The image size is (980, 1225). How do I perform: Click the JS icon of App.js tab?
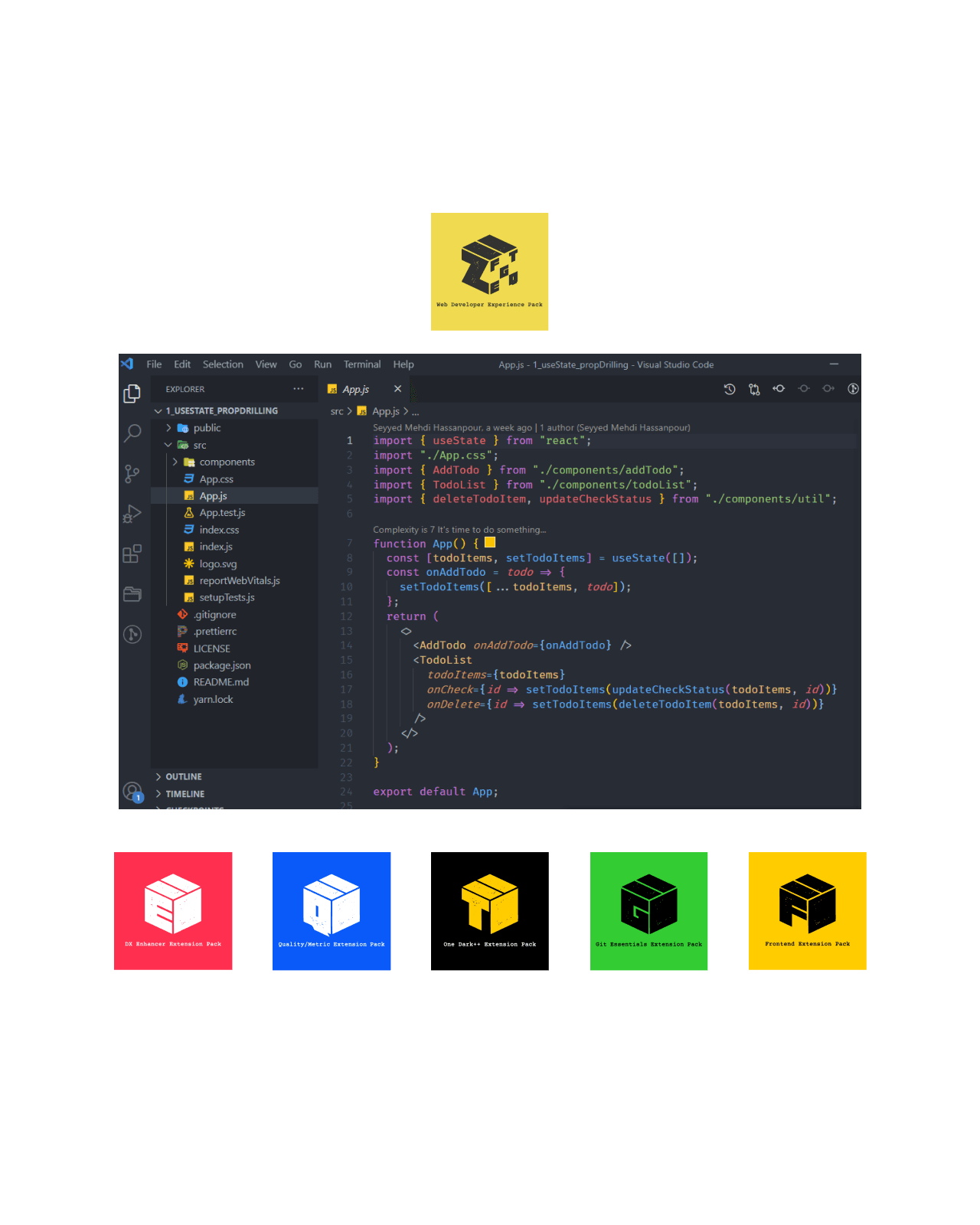click(332, 390)
